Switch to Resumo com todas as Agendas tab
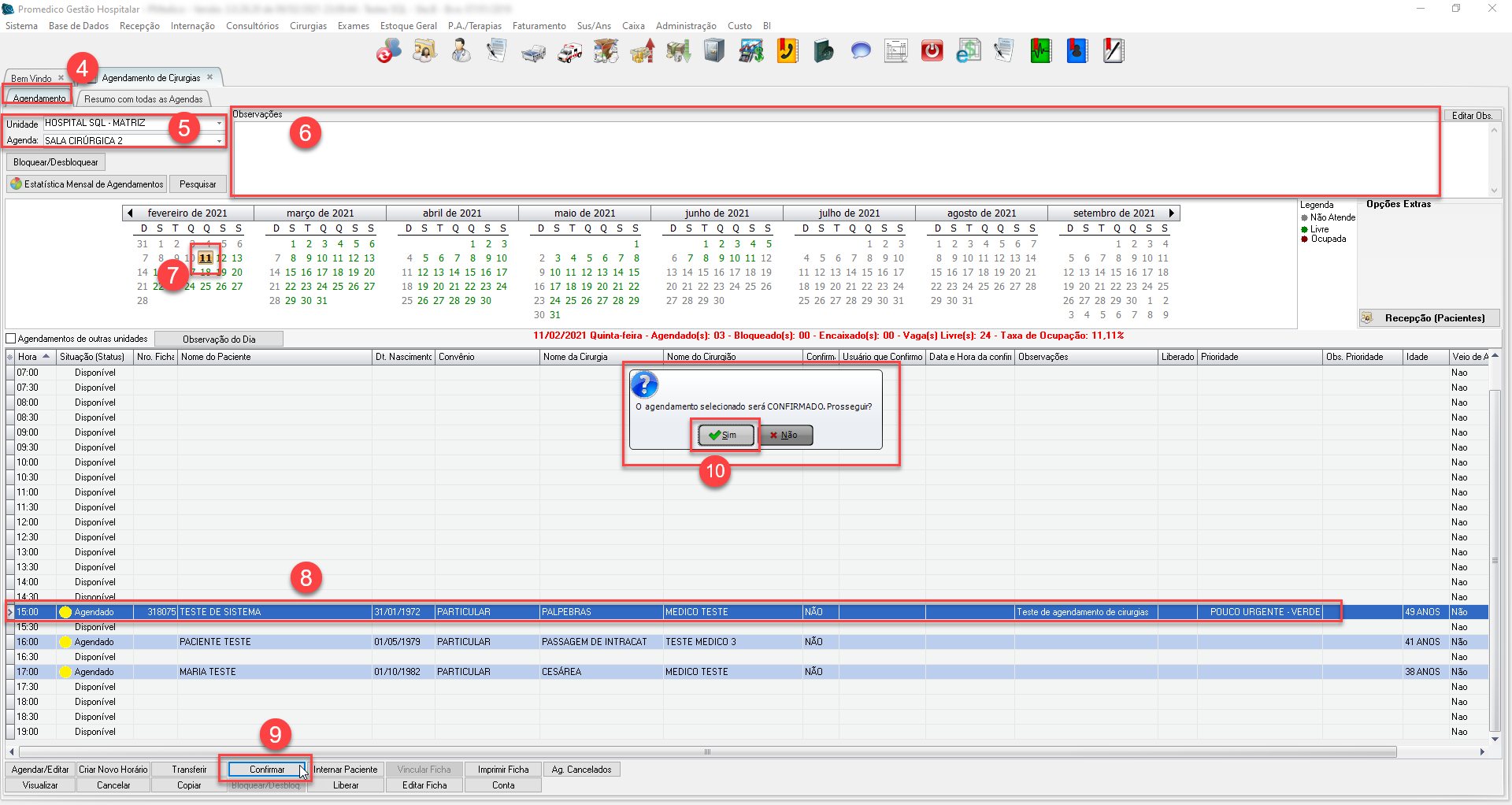Screen dimensions: 1512x805 143,99
